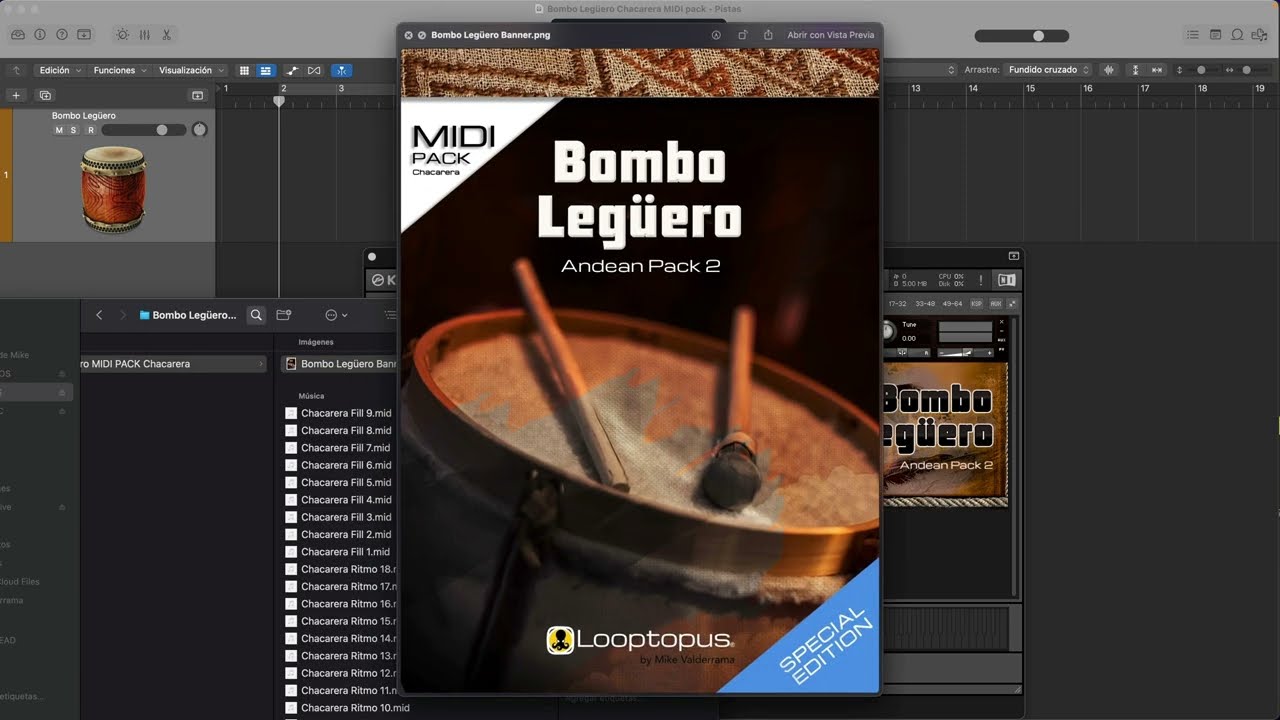
Task: Go forward in Finder window
Action: pos(123,315)
